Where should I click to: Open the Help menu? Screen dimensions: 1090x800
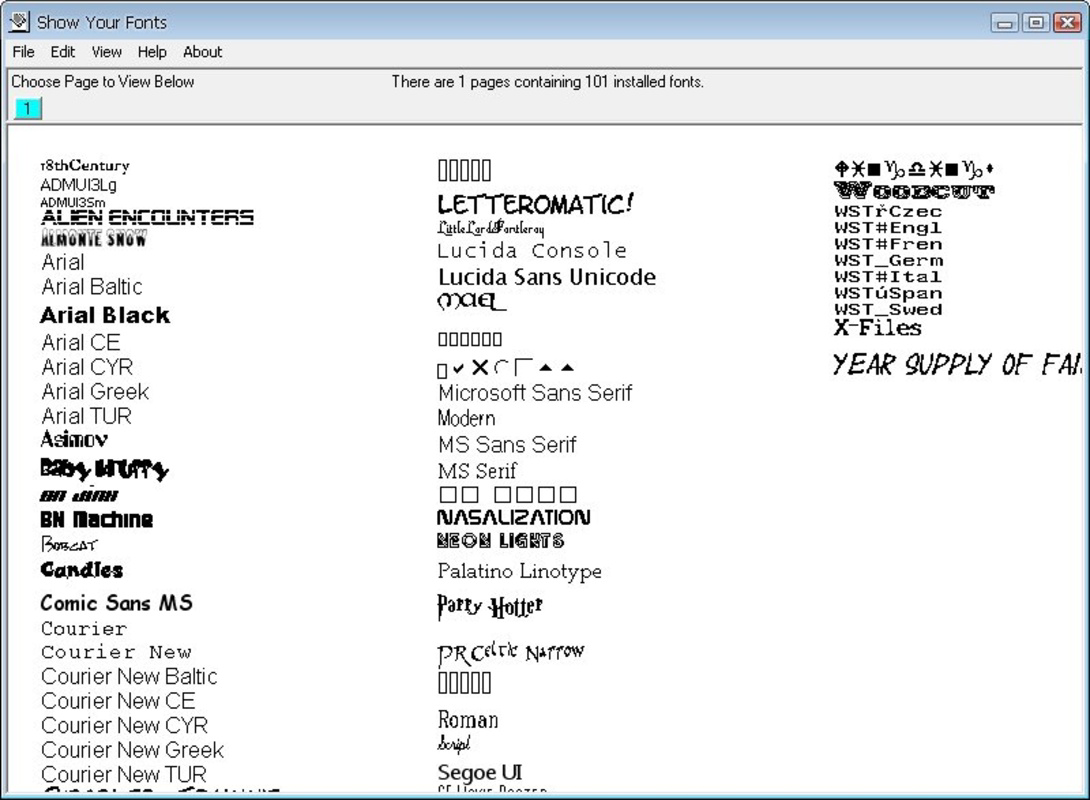click(x=152, y=52)
